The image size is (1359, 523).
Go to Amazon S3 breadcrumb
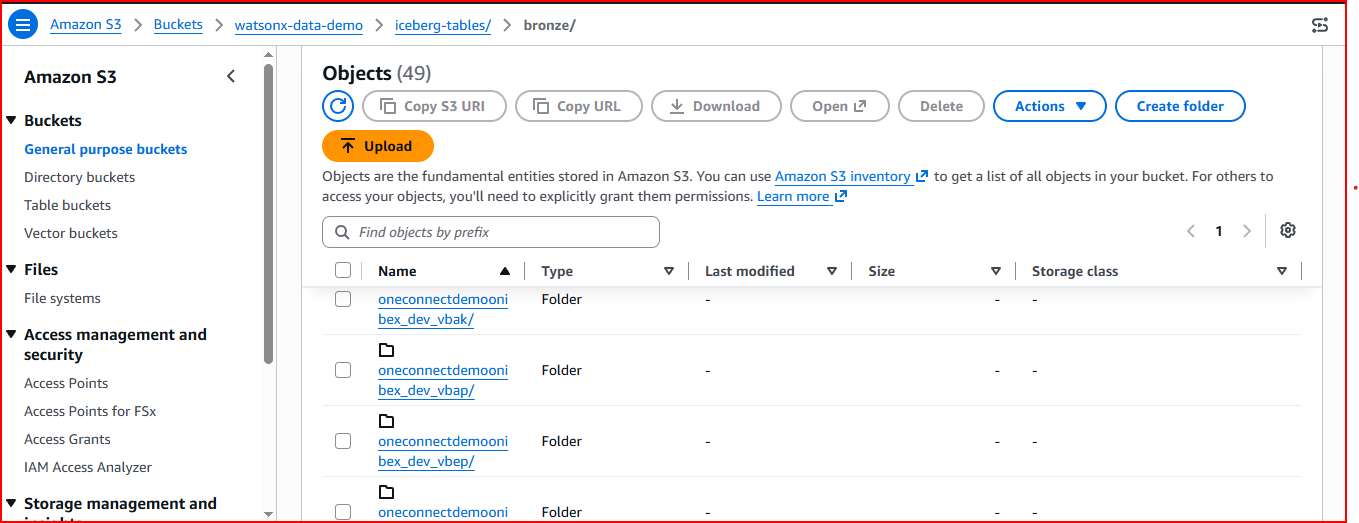tap(86, 24)
